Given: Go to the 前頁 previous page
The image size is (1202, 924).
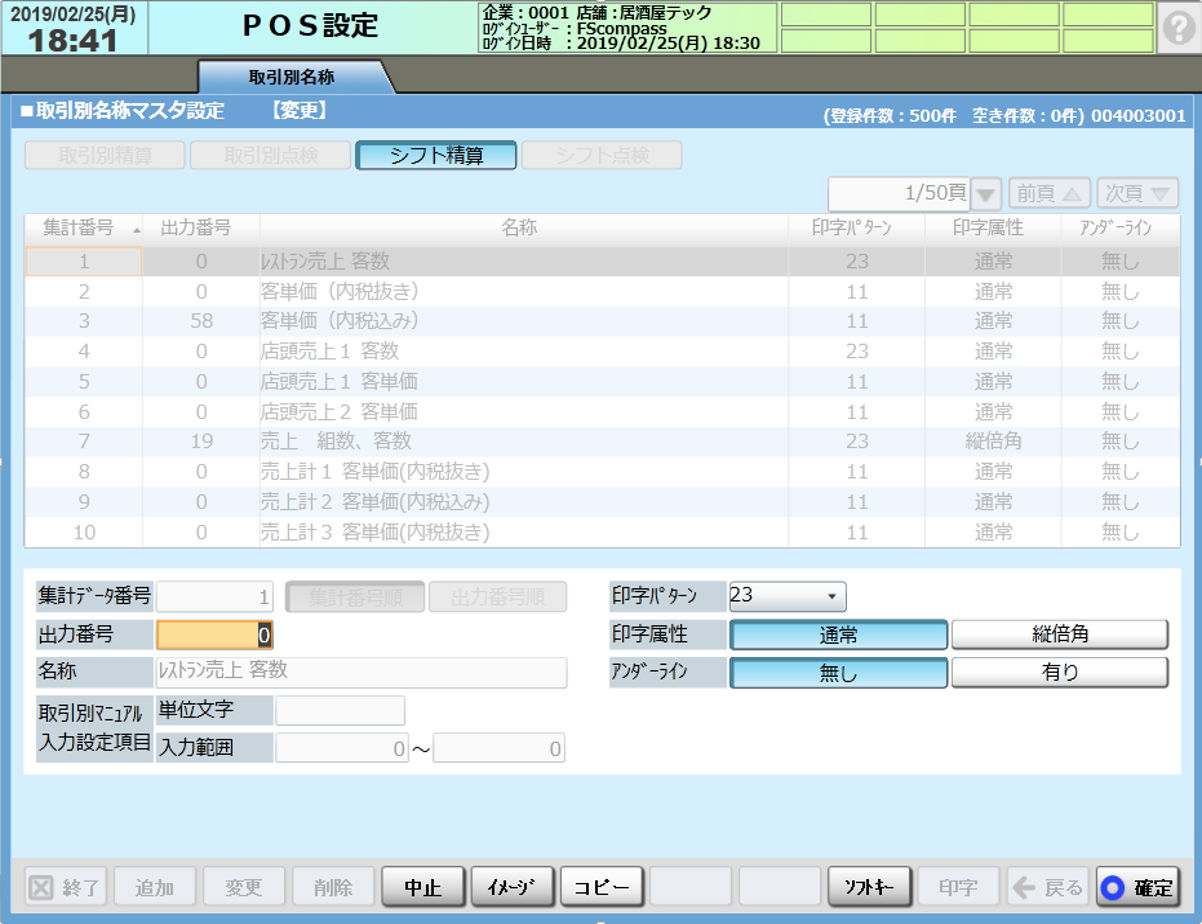Looking at the screenshot, I should click(1048, 193).
